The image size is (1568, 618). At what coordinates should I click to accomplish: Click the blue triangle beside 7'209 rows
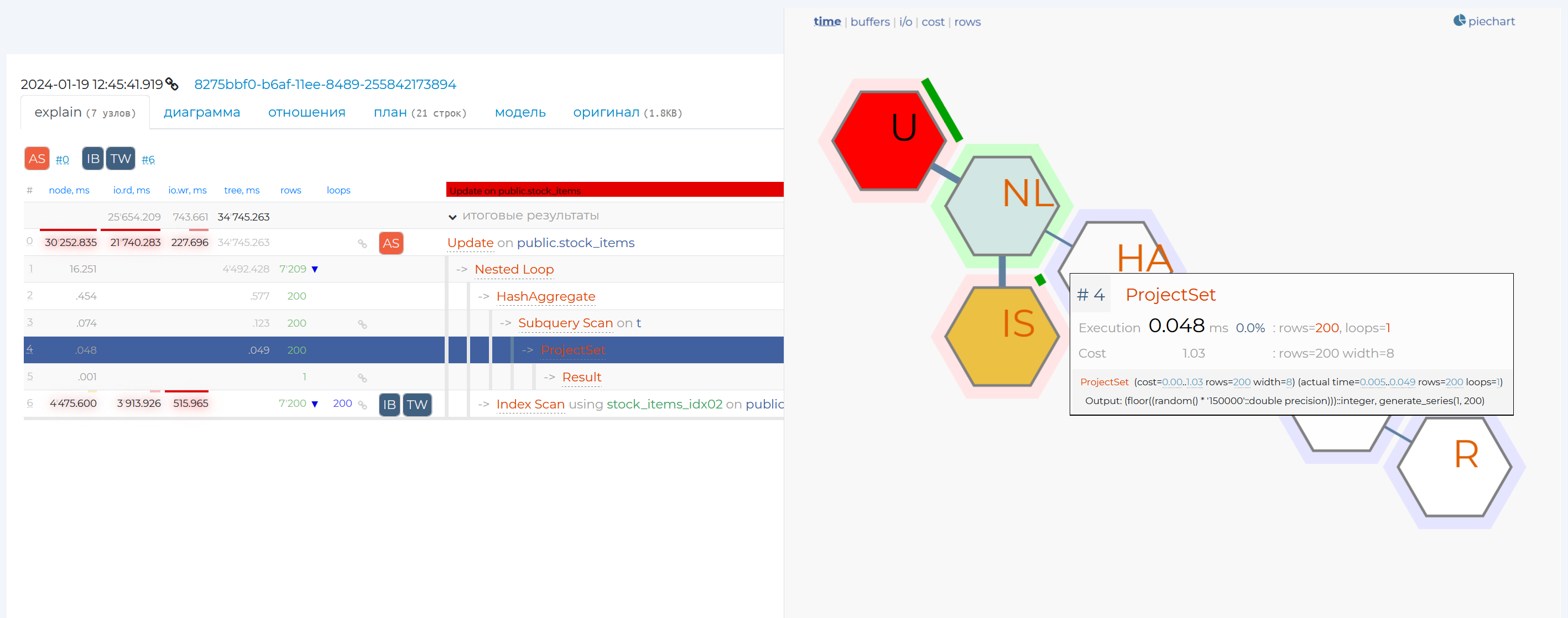[315, 269]
